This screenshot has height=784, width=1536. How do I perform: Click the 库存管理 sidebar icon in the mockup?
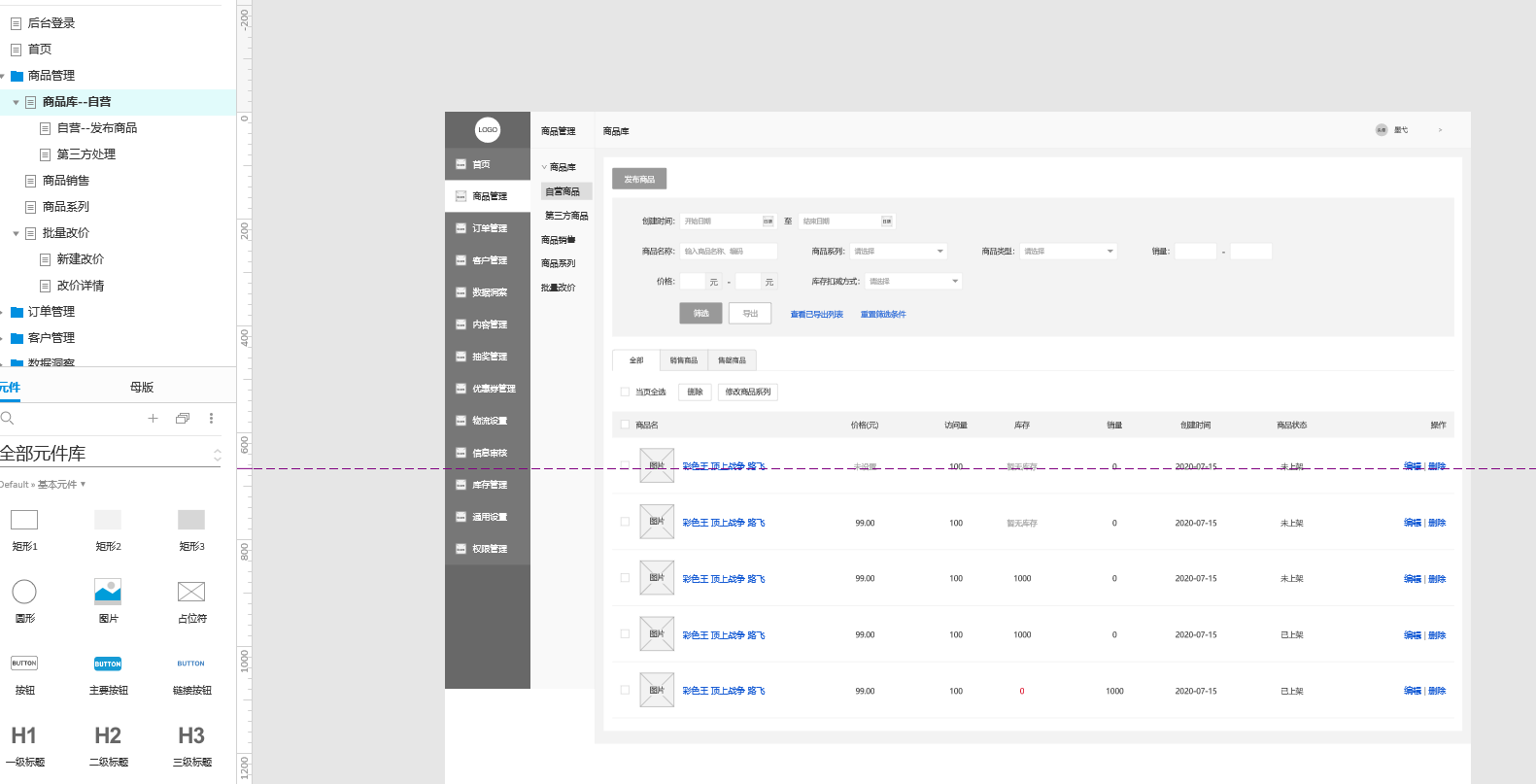tap(461, 485)
